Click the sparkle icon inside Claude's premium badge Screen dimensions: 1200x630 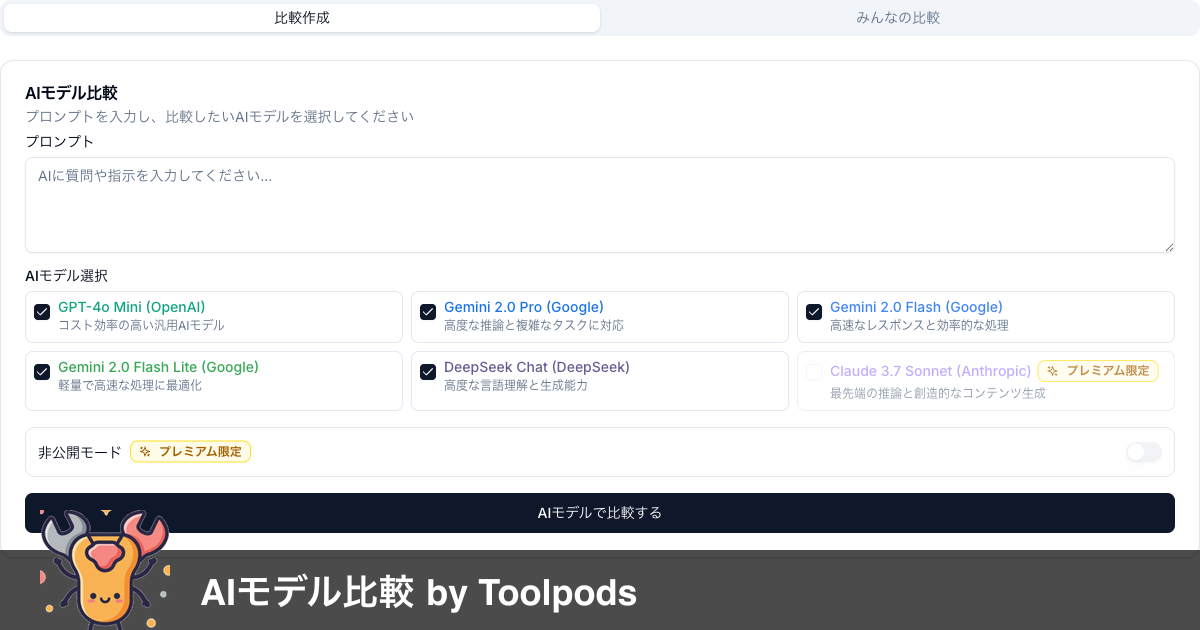click(x=1051, y=371)
